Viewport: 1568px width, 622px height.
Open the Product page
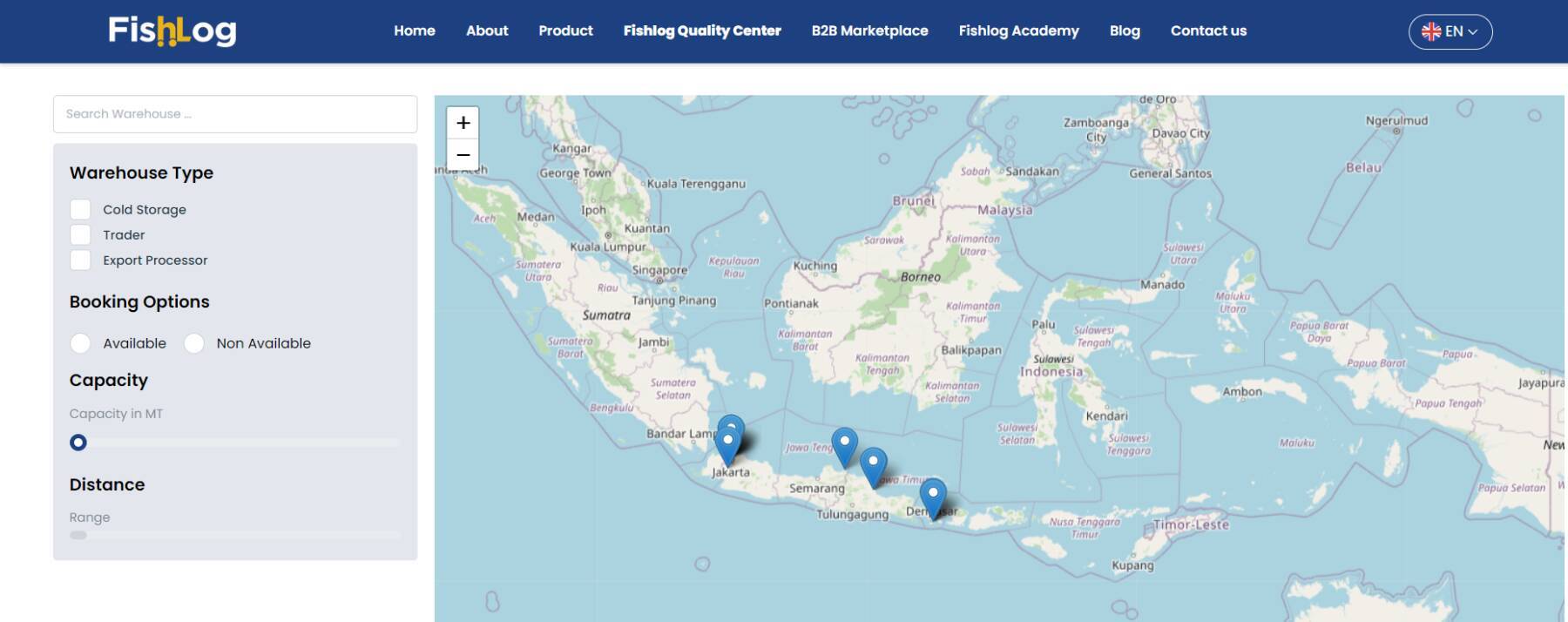click(x=565, y=30)
